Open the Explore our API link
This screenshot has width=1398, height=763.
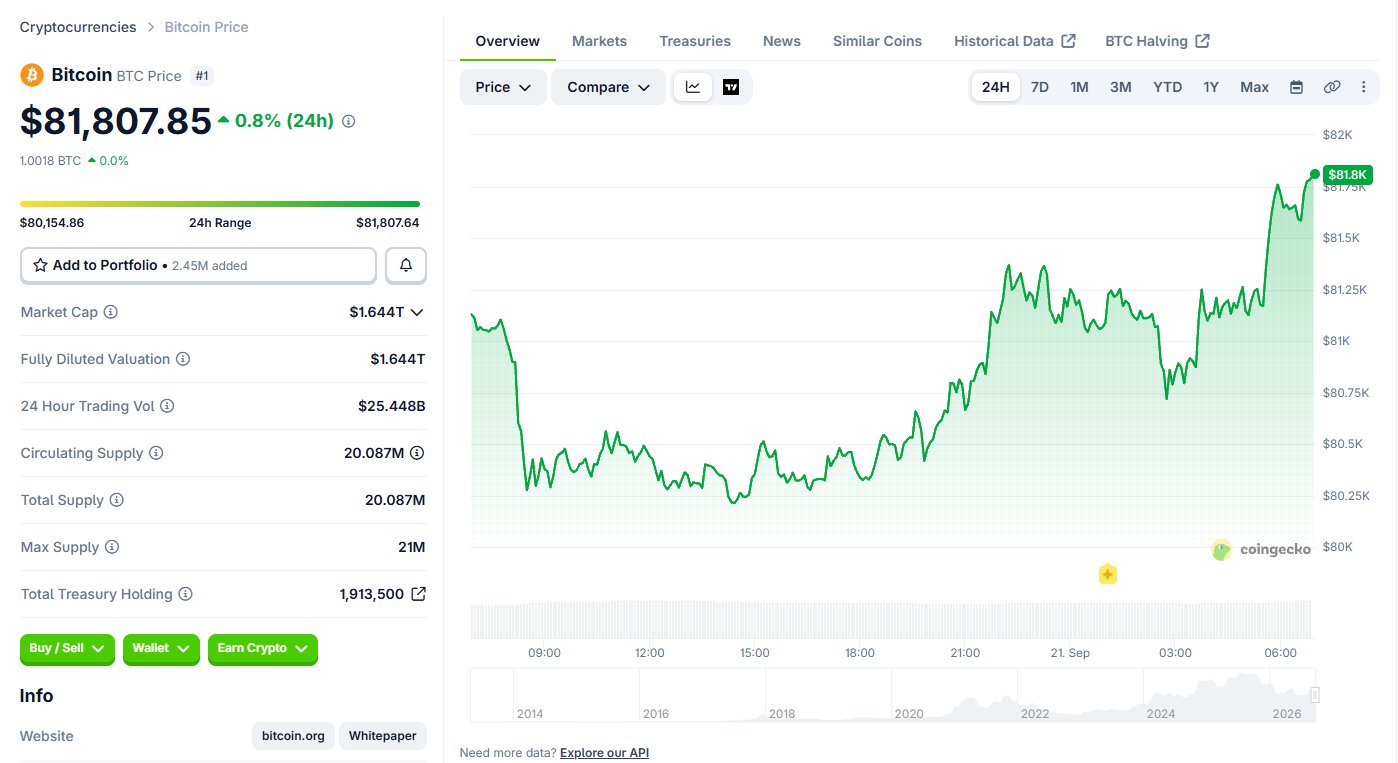[604, 753]
